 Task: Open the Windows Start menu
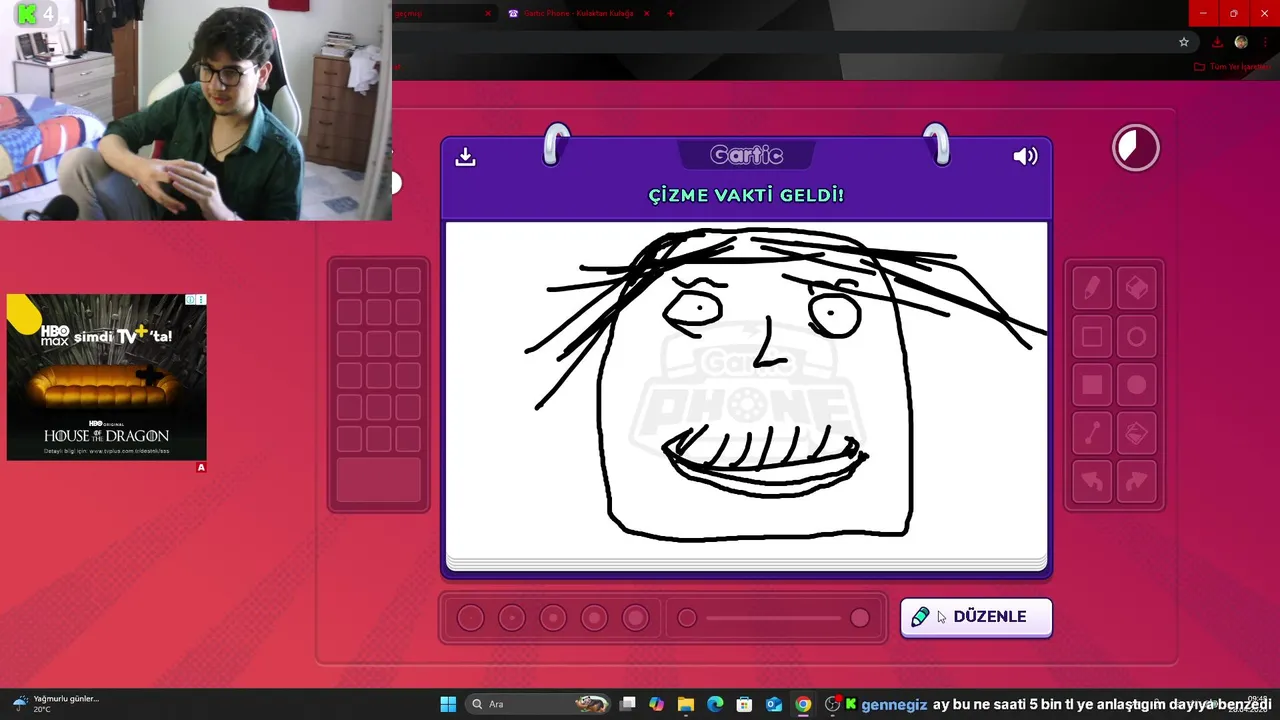448,704
